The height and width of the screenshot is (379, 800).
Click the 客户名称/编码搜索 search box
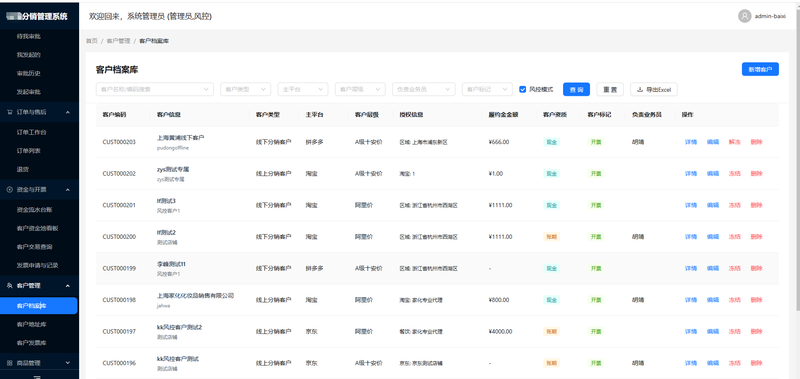tap(155, 89)
